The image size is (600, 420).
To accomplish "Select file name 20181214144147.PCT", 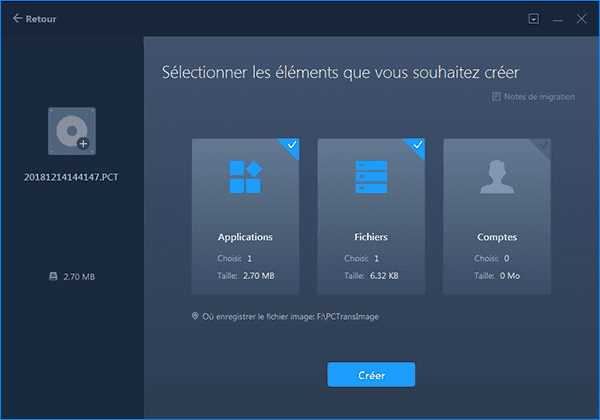I will pyautogui.click(x=71, y=177).
